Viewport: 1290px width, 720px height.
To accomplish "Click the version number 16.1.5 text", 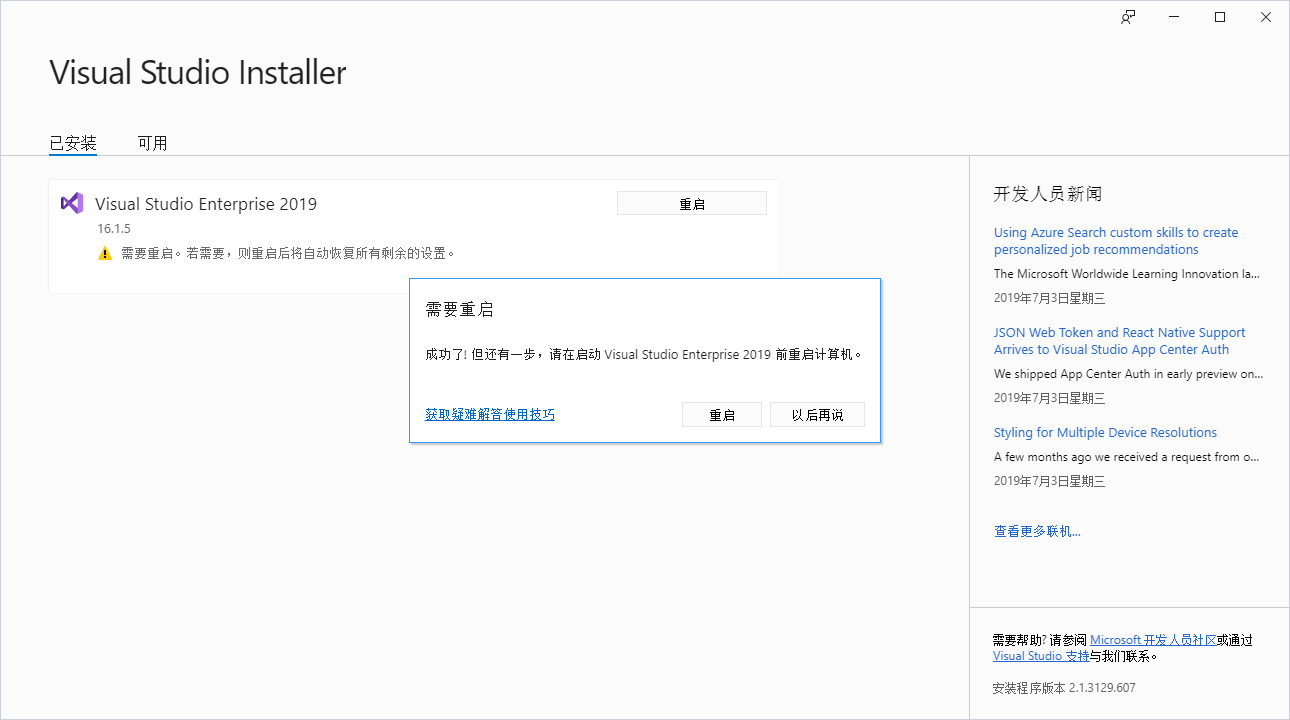I will [x=114, y=229].
